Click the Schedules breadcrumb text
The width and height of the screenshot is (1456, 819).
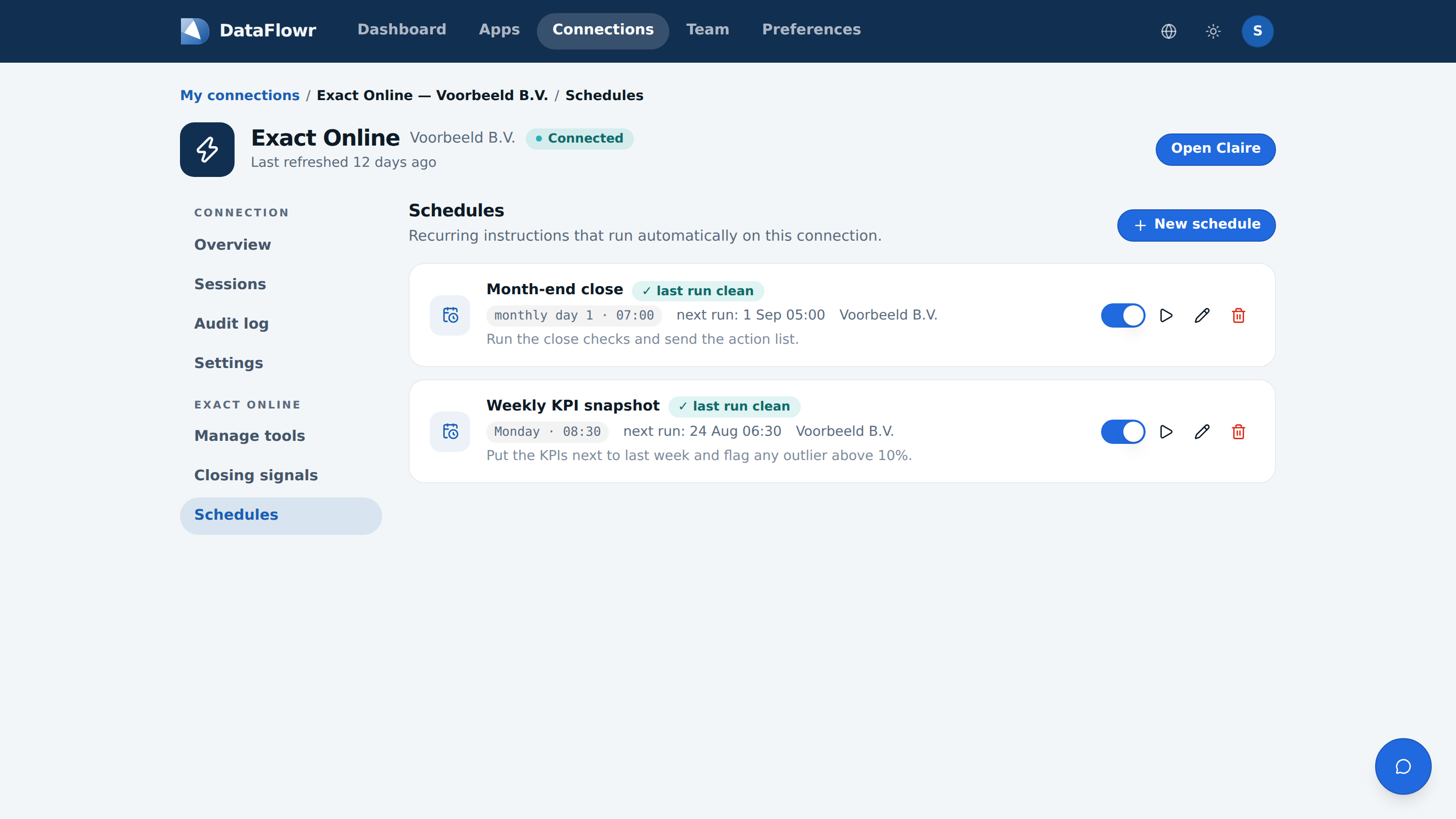click(x=604, y=96)
